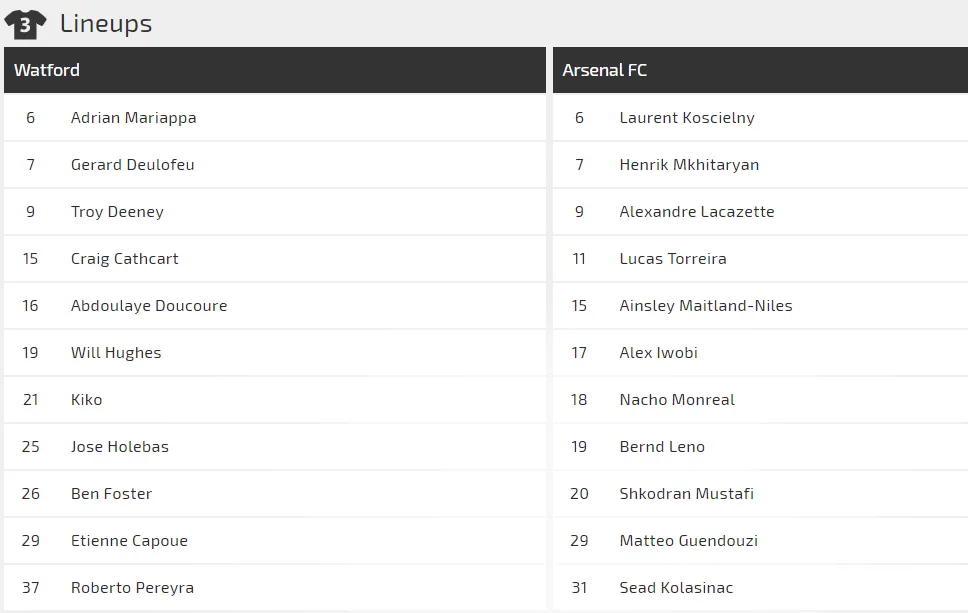Open Ainsley Maitland-Niles' profile
The width and height of the screenshot is (968, 613).
pos(706,306)
